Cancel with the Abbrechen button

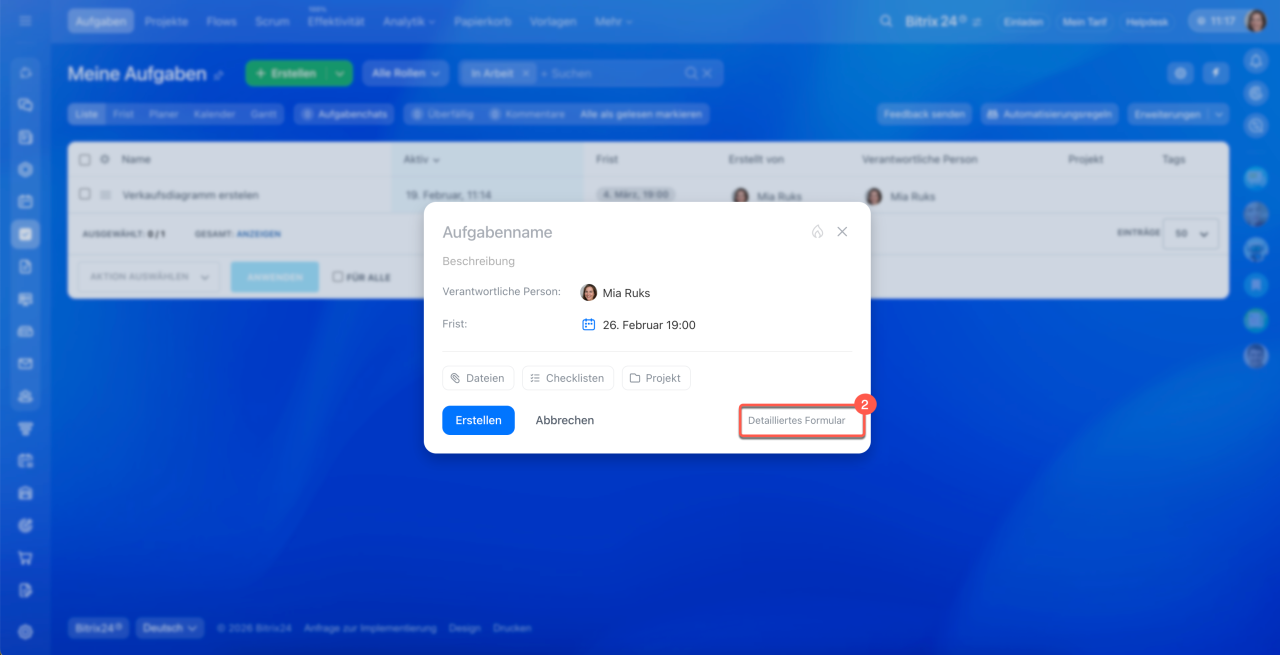pyautogui.click(x=565, y=420)
